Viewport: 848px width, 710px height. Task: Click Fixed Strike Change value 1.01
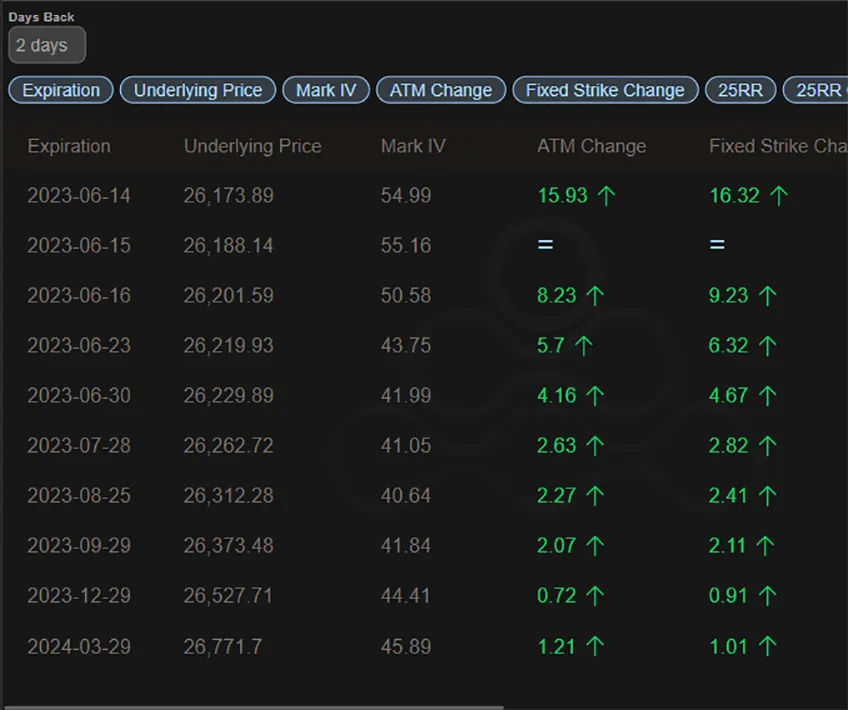(728, 646)
